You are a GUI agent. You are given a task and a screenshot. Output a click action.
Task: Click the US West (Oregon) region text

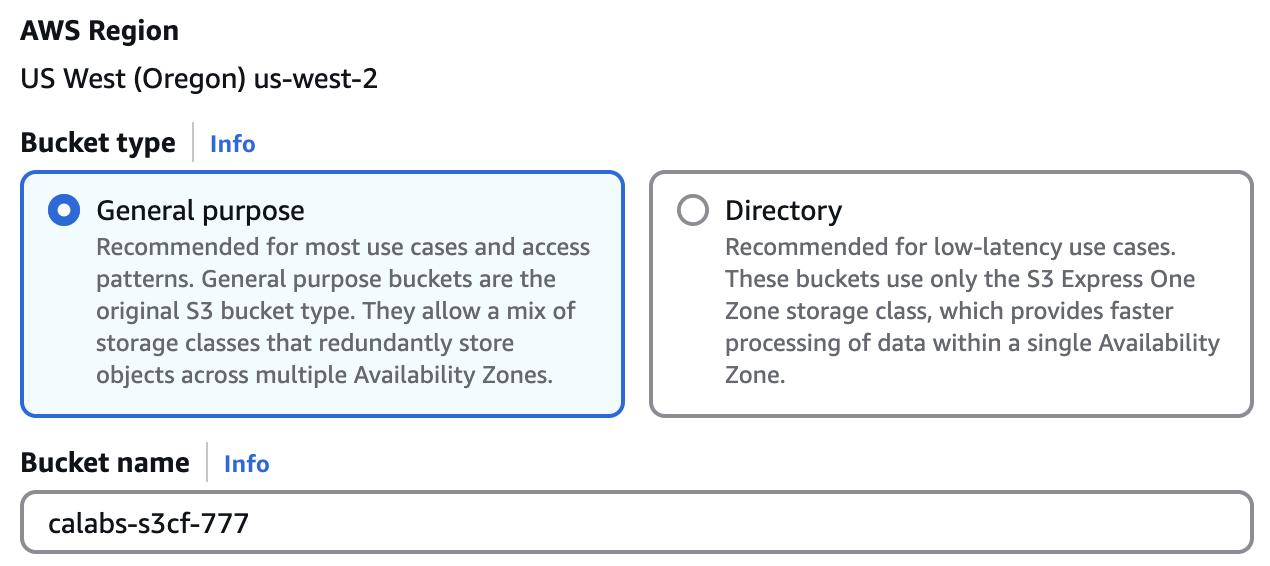pyautogui.click(x=134, y=79)
